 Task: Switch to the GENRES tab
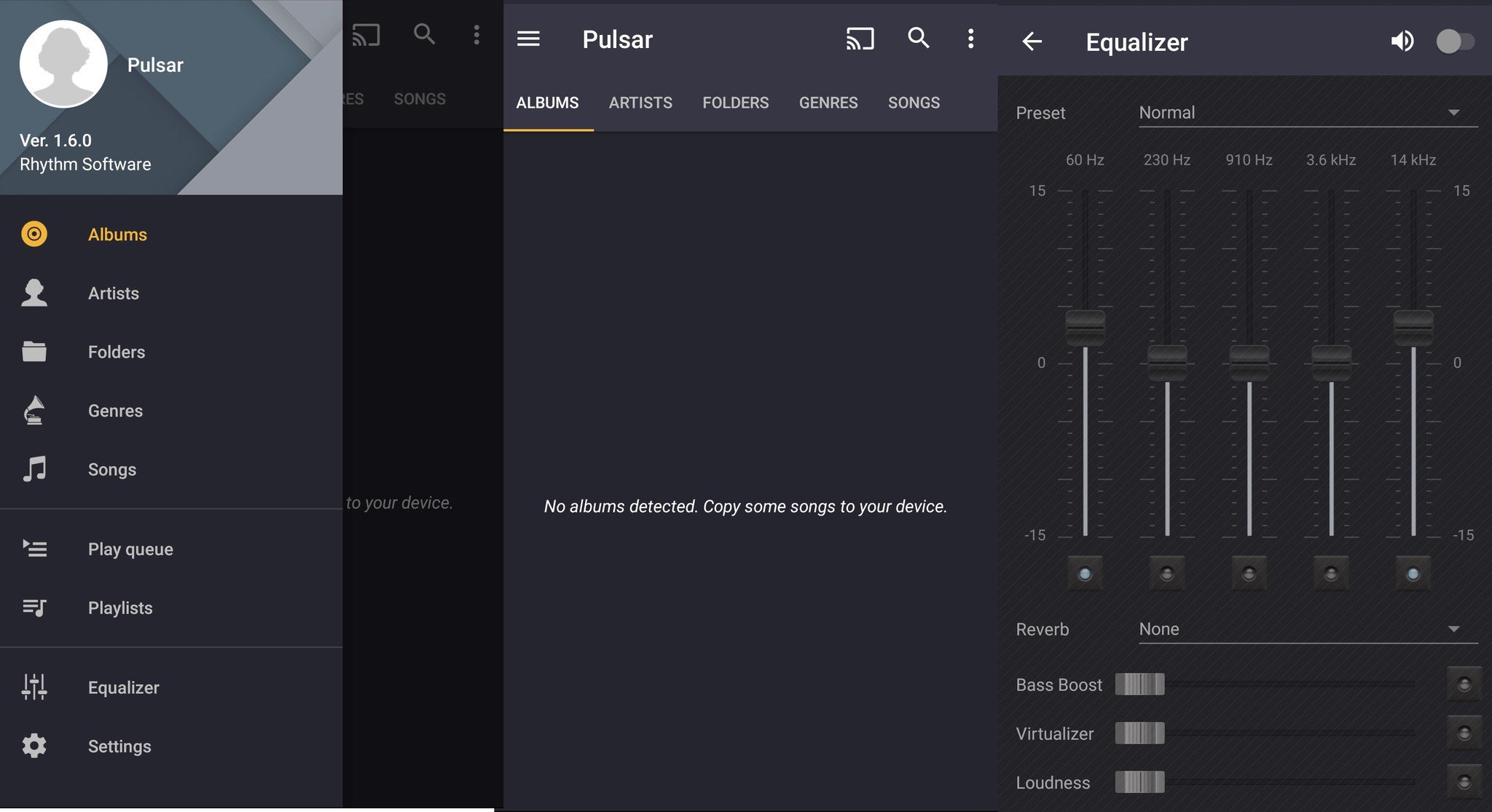[828, 103]
